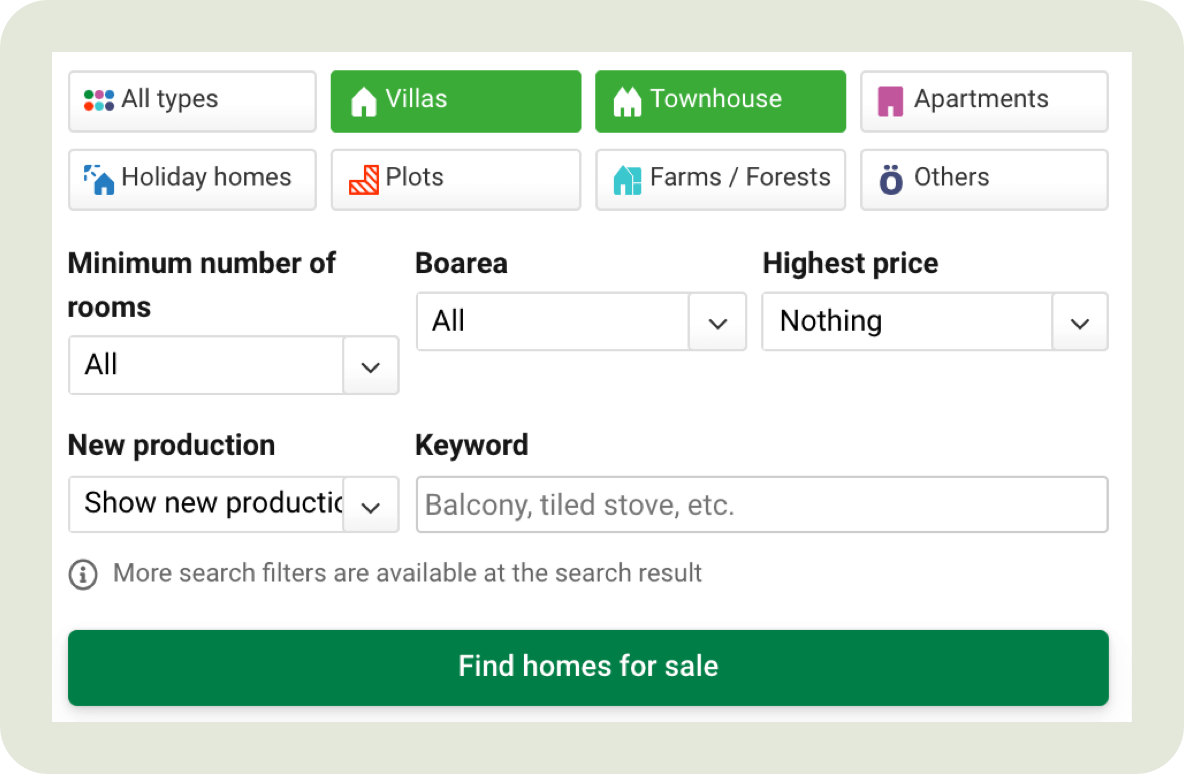The height and width of the screenshot is (774, 1184).
Task: Select the Others property type
Action: pos(983,179)
